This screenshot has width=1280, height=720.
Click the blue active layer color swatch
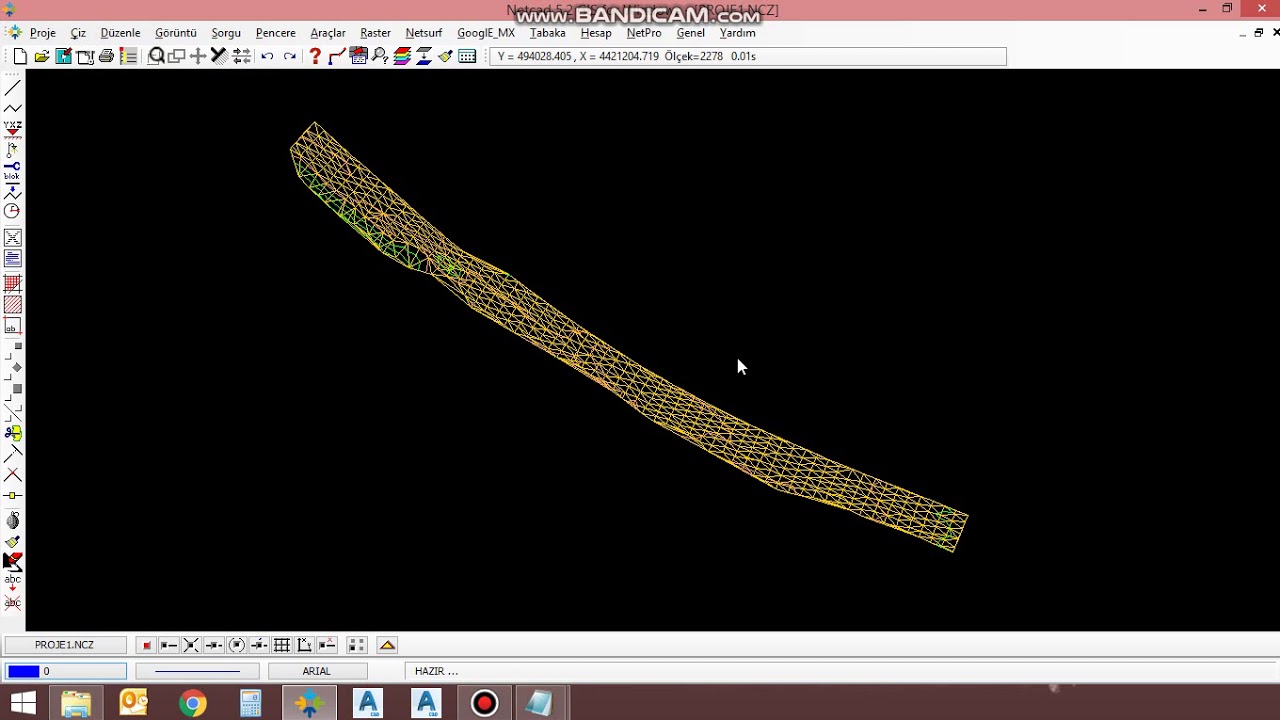point(23,671)
